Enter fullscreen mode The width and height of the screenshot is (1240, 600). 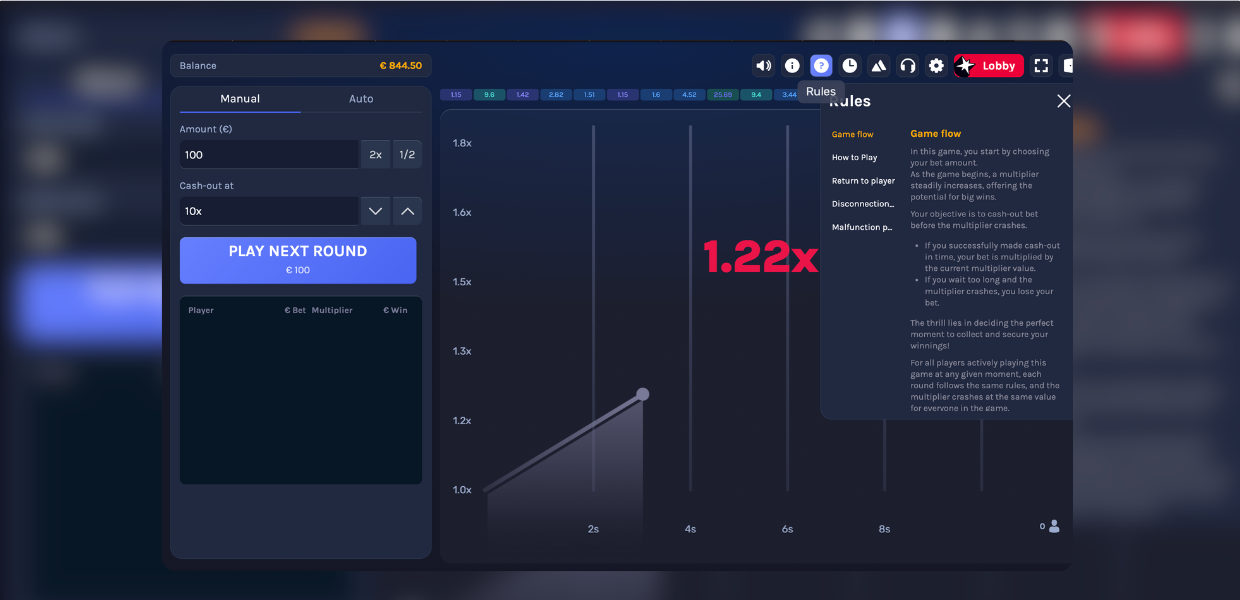[1041, 66]
